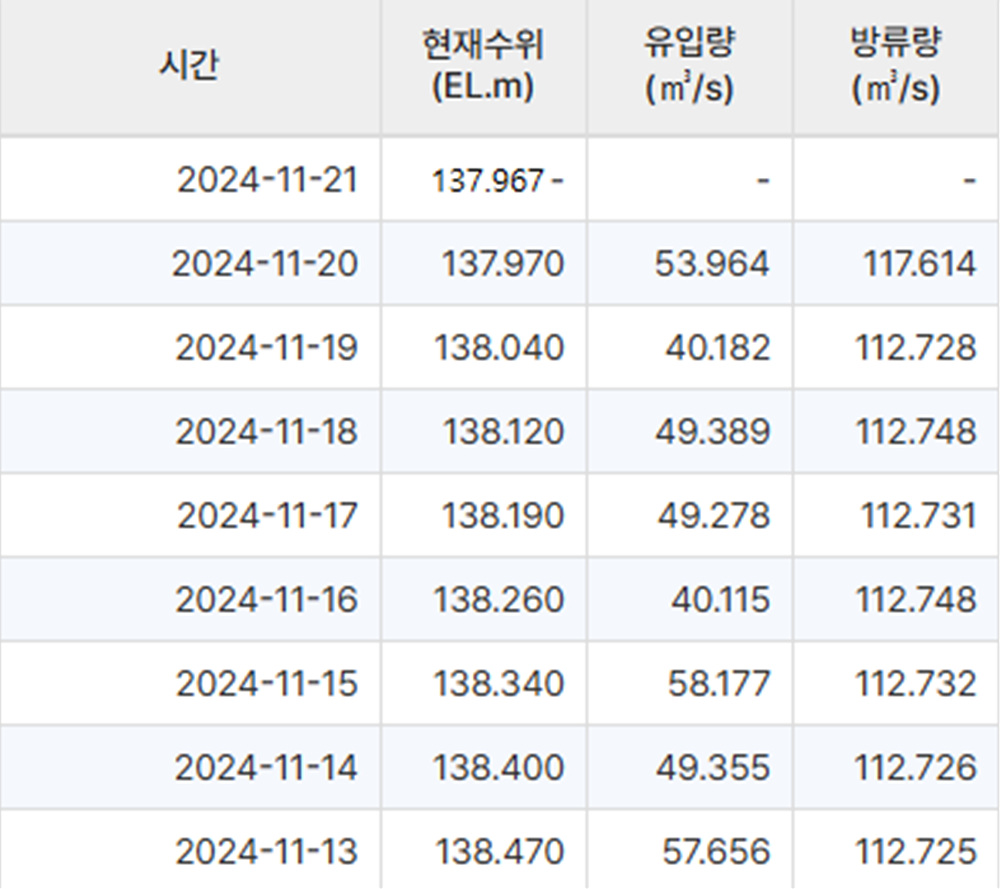Click inflow value 53.964
Image resolution: width=1000 pixels, height=889 pixels.
tap(712, 264)
